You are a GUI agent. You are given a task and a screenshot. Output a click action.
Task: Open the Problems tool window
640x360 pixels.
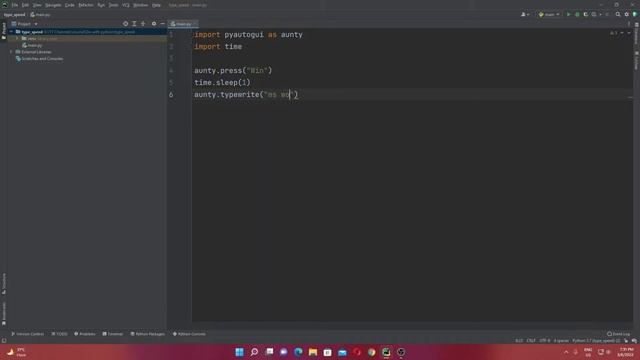point(84,334)
